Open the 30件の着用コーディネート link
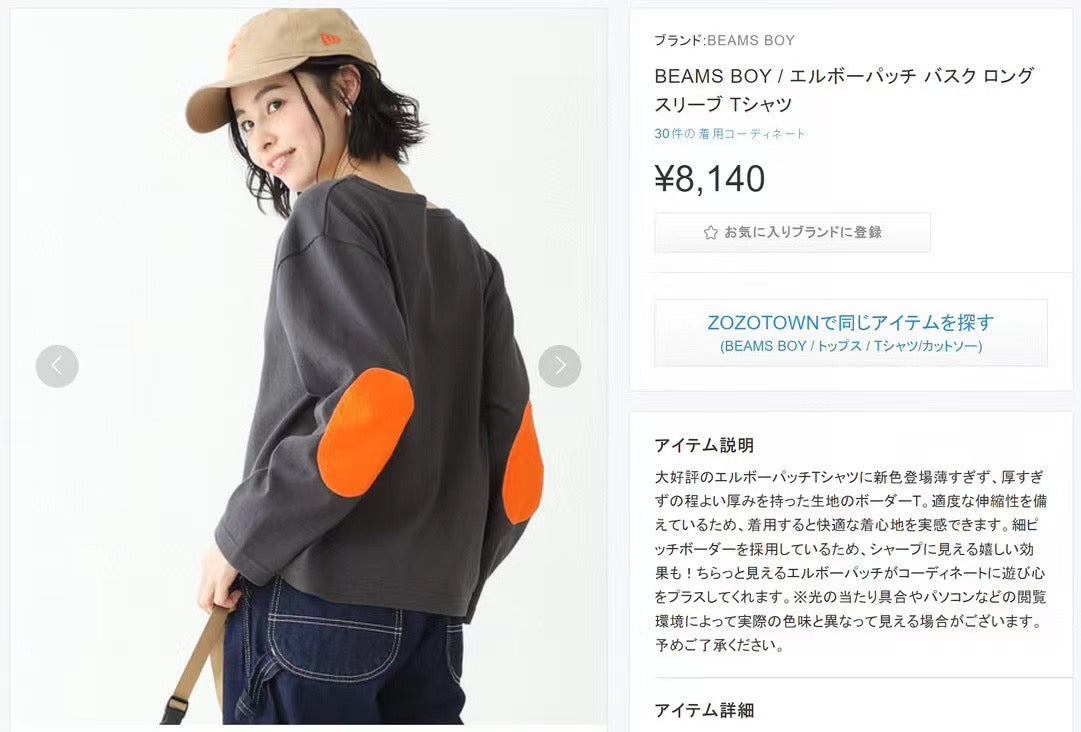This screenshot has height=732, width=1081. click(729, 134)
